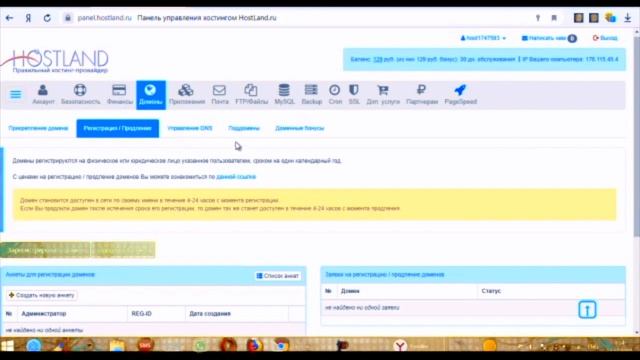Click the browser address bar URL
The image size is (640, 360).
click(105, 18)
